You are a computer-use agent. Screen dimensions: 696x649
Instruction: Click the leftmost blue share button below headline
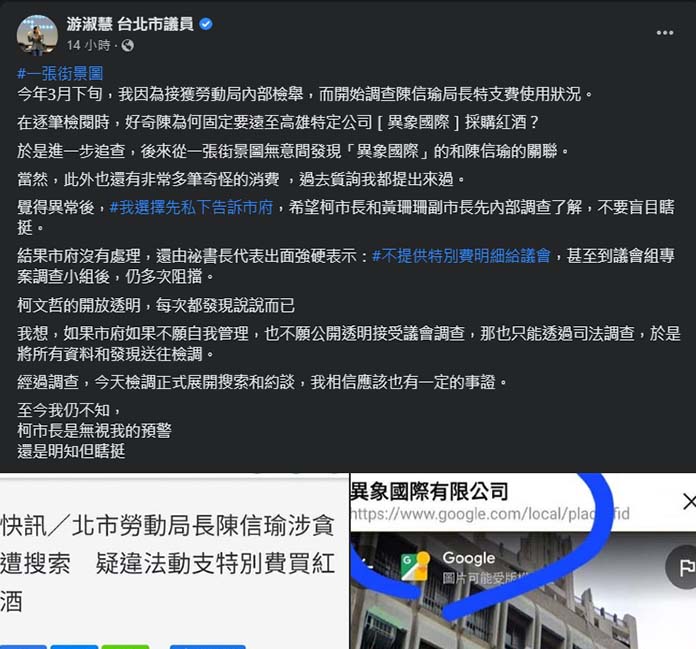23,646
